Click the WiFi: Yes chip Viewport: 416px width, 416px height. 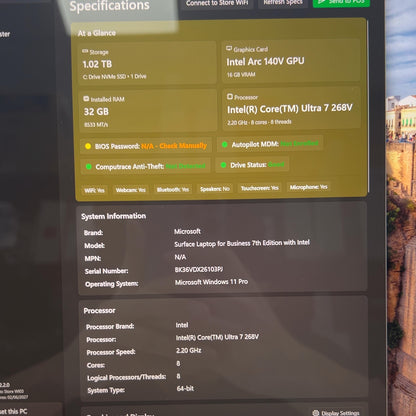(95, 190)
